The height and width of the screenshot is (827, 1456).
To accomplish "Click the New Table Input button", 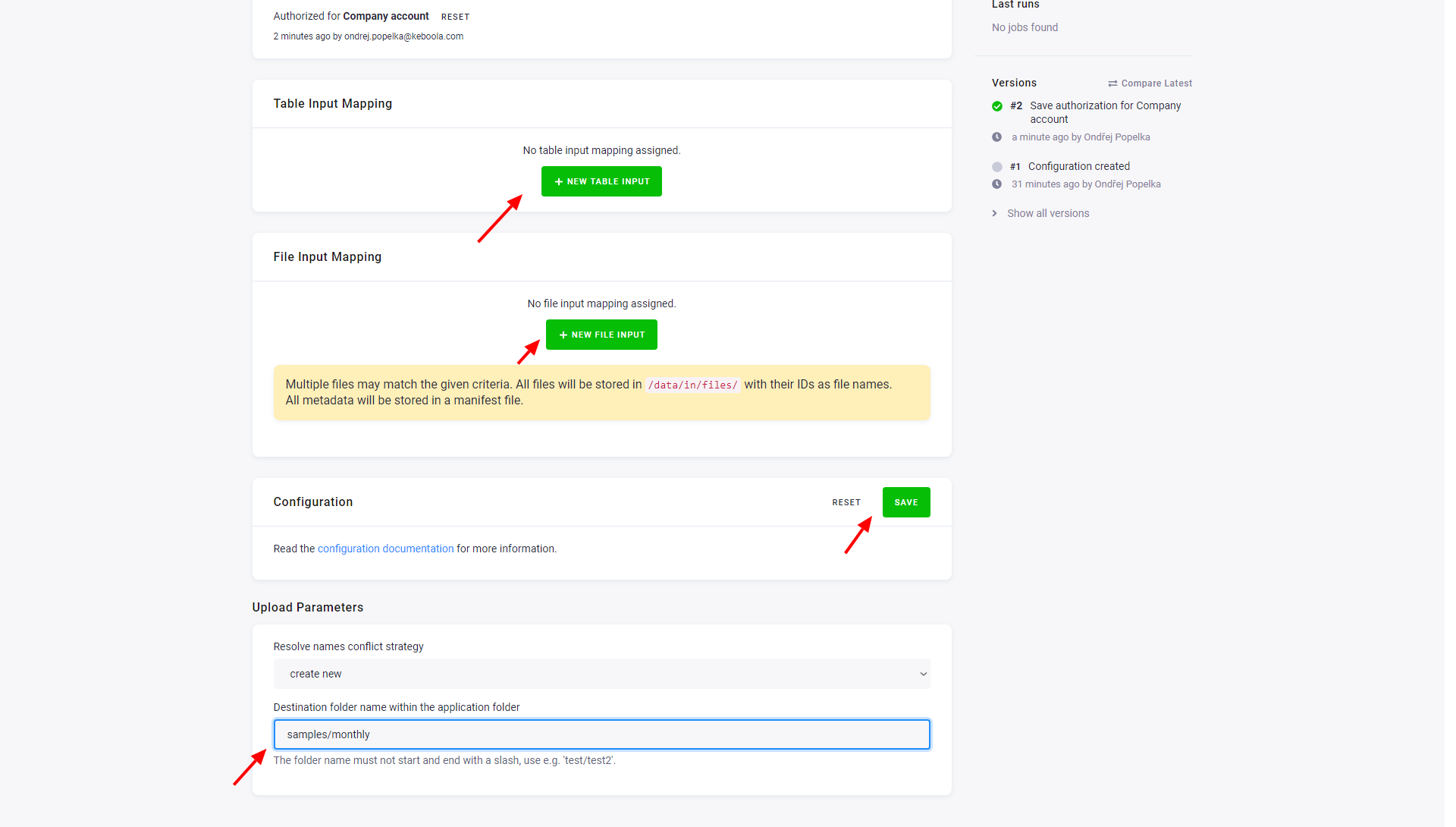I will (x=601, y=181).
